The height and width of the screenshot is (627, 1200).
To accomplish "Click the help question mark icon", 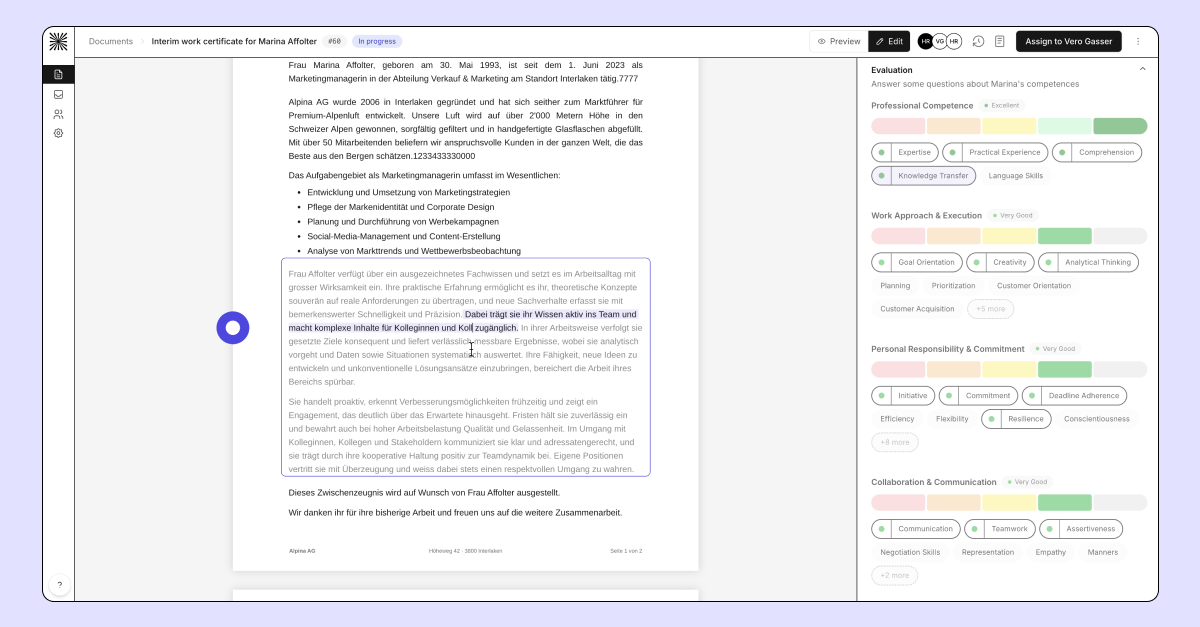I will pyautogui.click(x=59, y=585).
